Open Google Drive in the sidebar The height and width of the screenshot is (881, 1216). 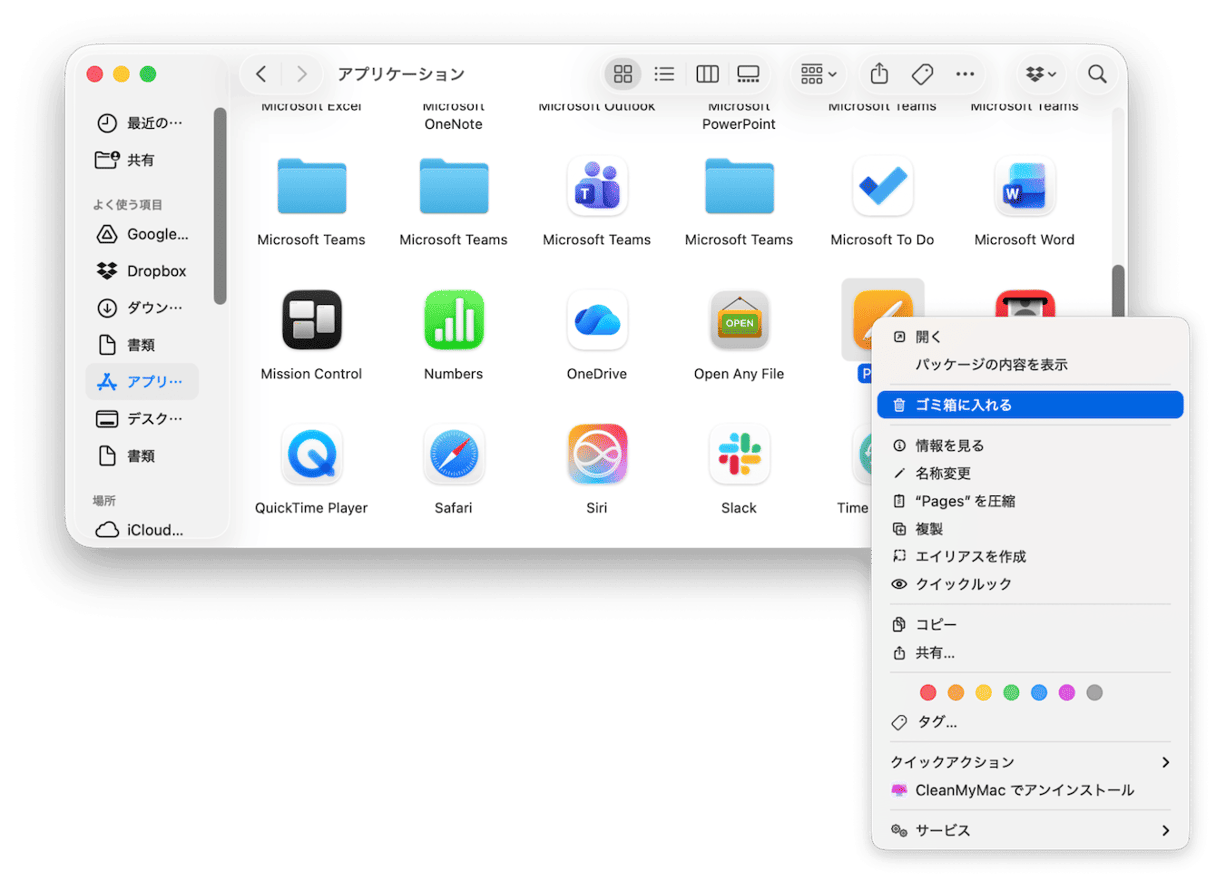click(x=142, y=234)
